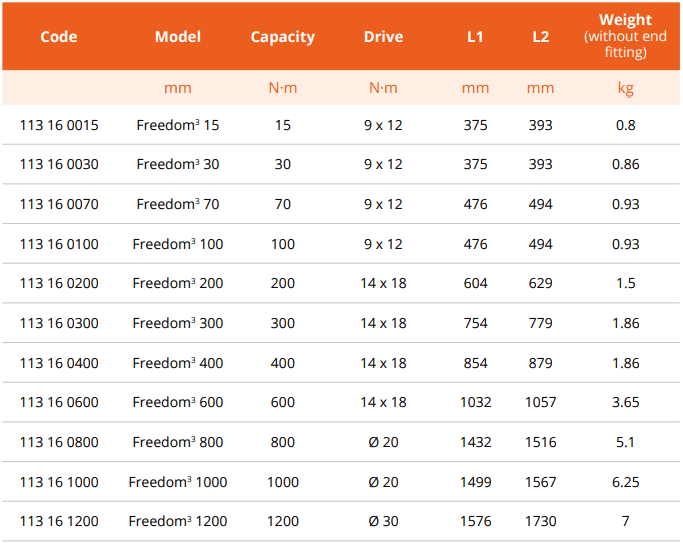Image resolution: width=683 pixels, height=543 pixels.
Task: Click the Code column header
Action: click(x=59, y=37)
